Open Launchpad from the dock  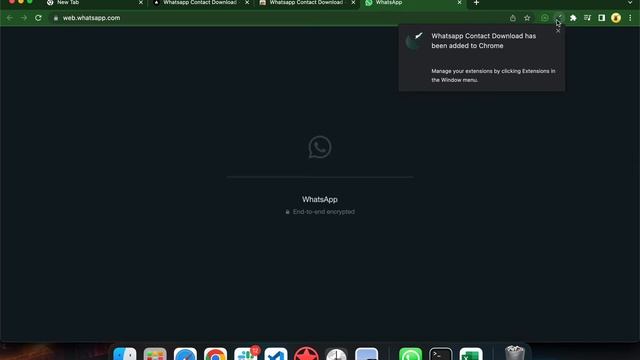(x=155, y=354)
